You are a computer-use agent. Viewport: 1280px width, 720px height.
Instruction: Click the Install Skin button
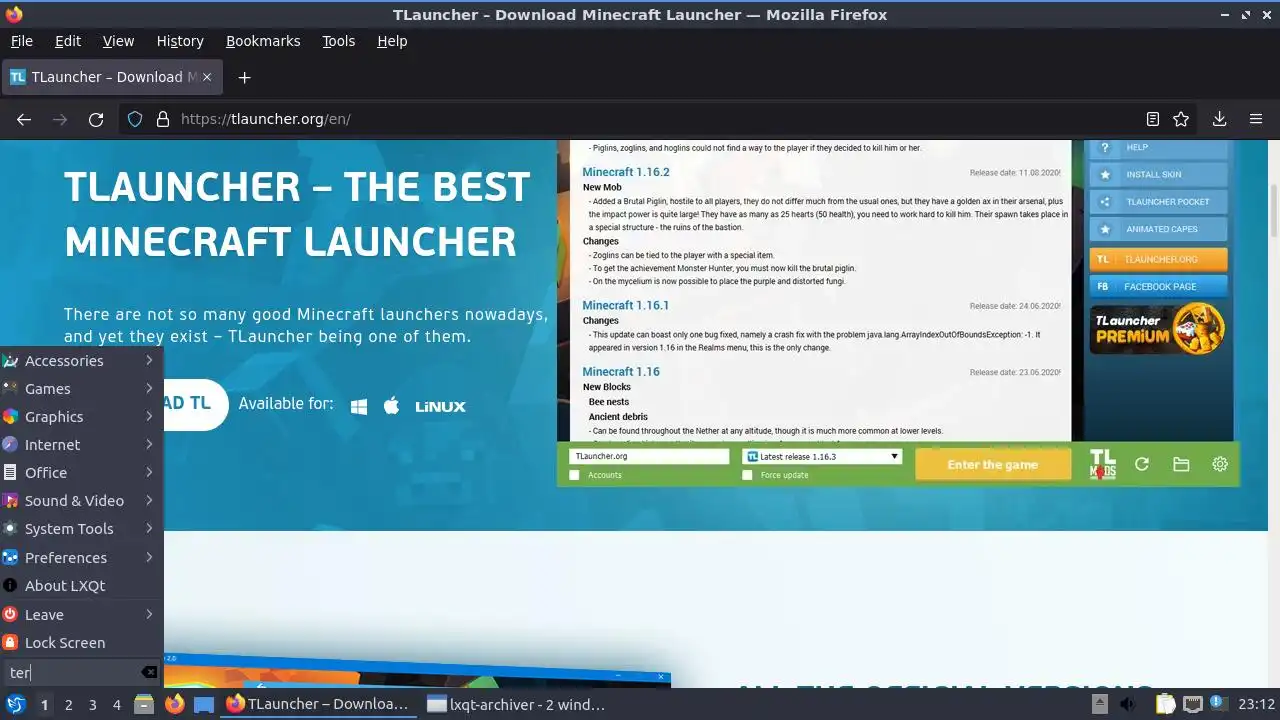point(1158,174)
